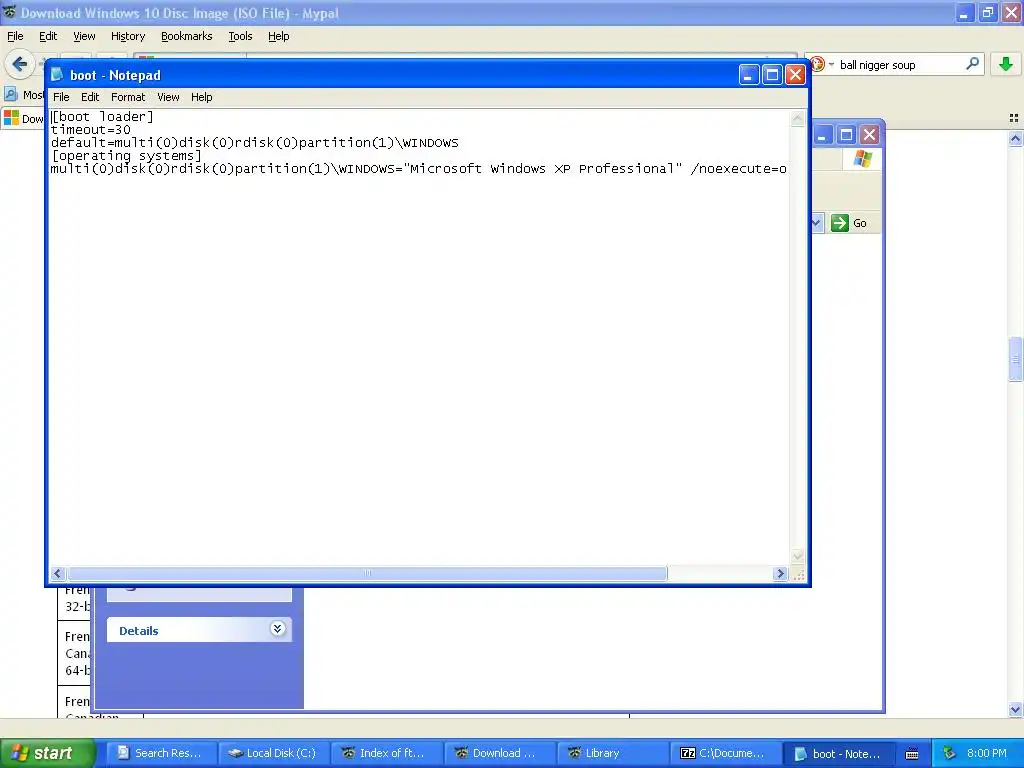Screen dimensions: 1024x768
Task: Open the Mypal toolbar overflow grid icon
Action: click(x=1014, y=118)
